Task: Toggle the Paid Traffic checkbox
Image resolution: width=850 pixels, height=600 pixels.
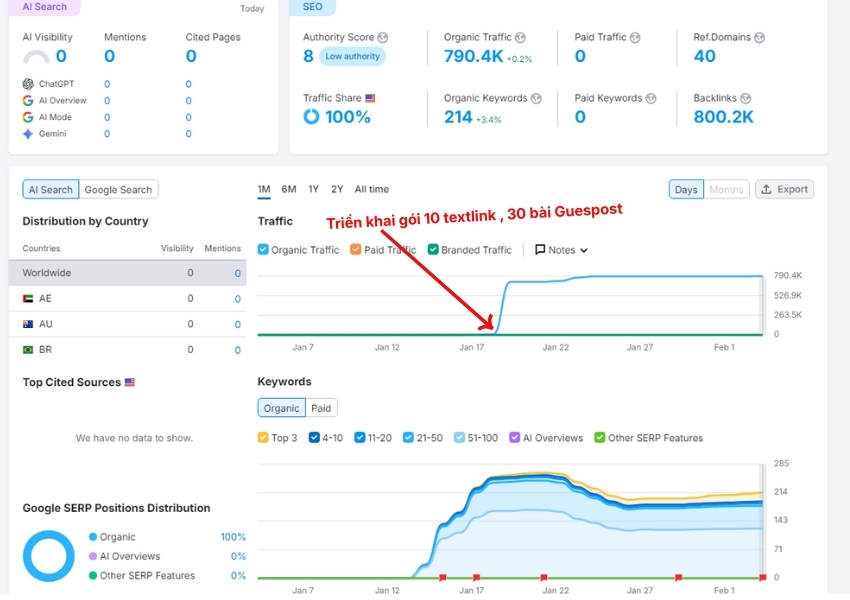Action: pyautogui.click(x=356, y=250)
